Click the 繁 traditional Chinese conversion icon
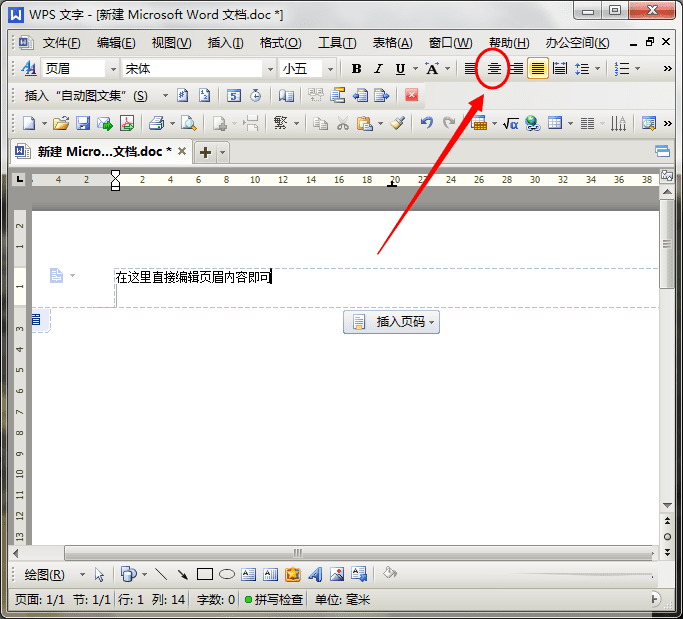683x619 pixels. 281,123
